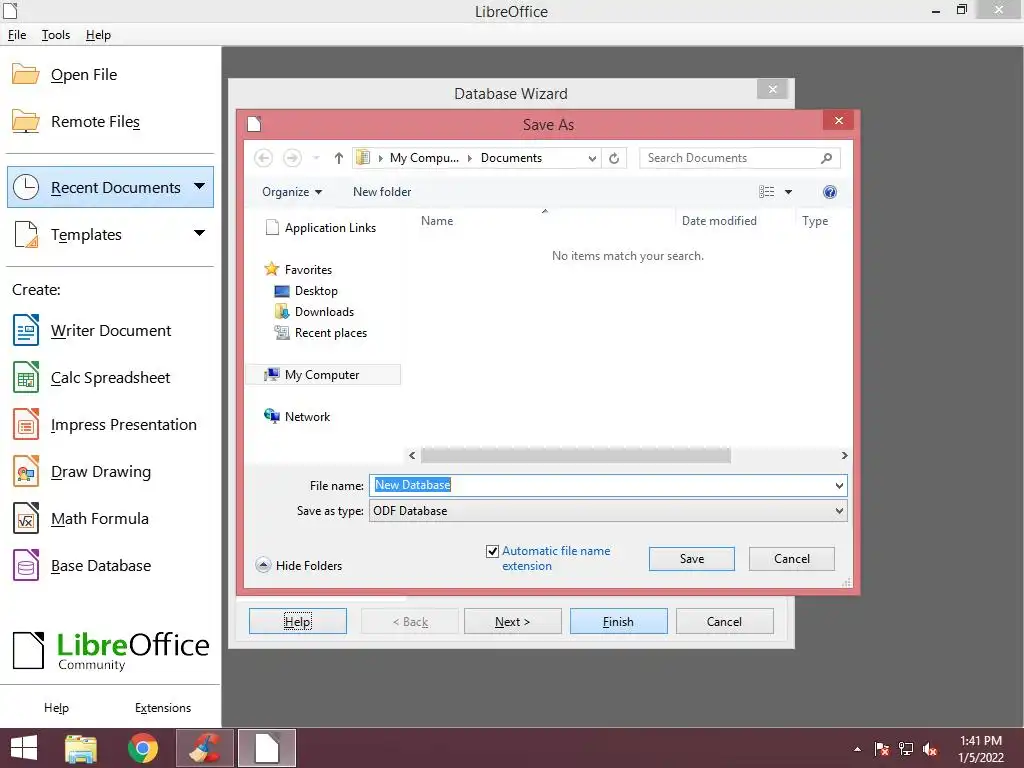This screenshot has height=768, width=1024.
Task: Click the Math Formula icon
Action: point(26,519)
